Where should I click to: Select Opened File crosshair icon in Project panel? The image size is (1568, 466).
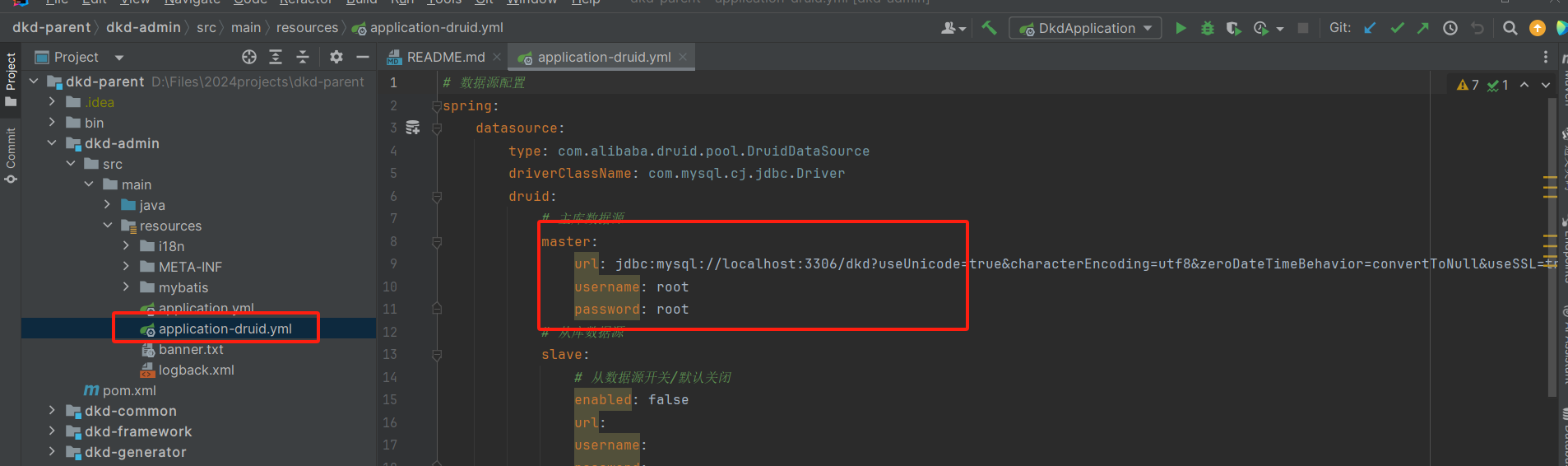[249, 57]
